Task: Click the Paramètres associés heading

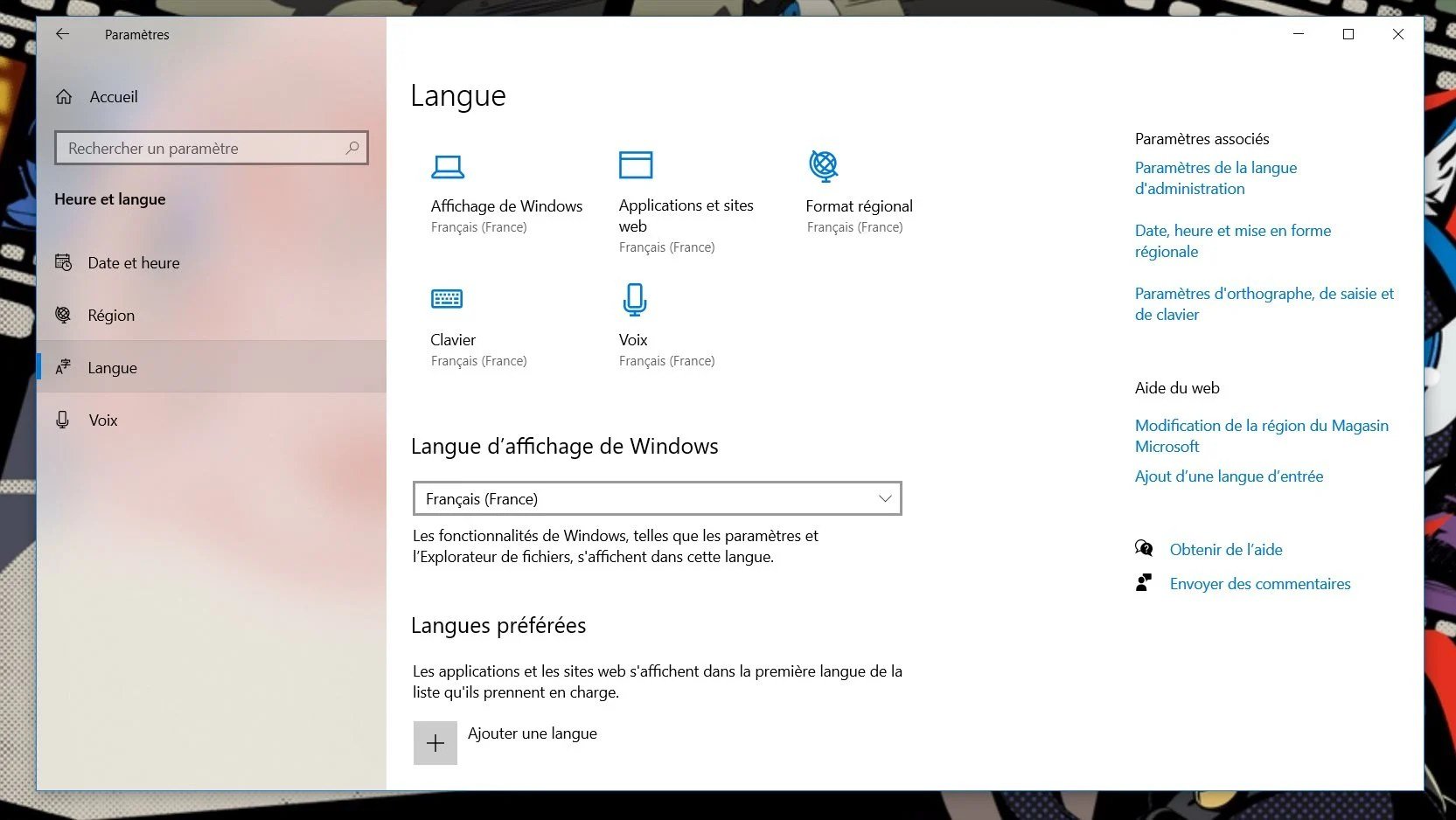Action: coord(1202,139)
